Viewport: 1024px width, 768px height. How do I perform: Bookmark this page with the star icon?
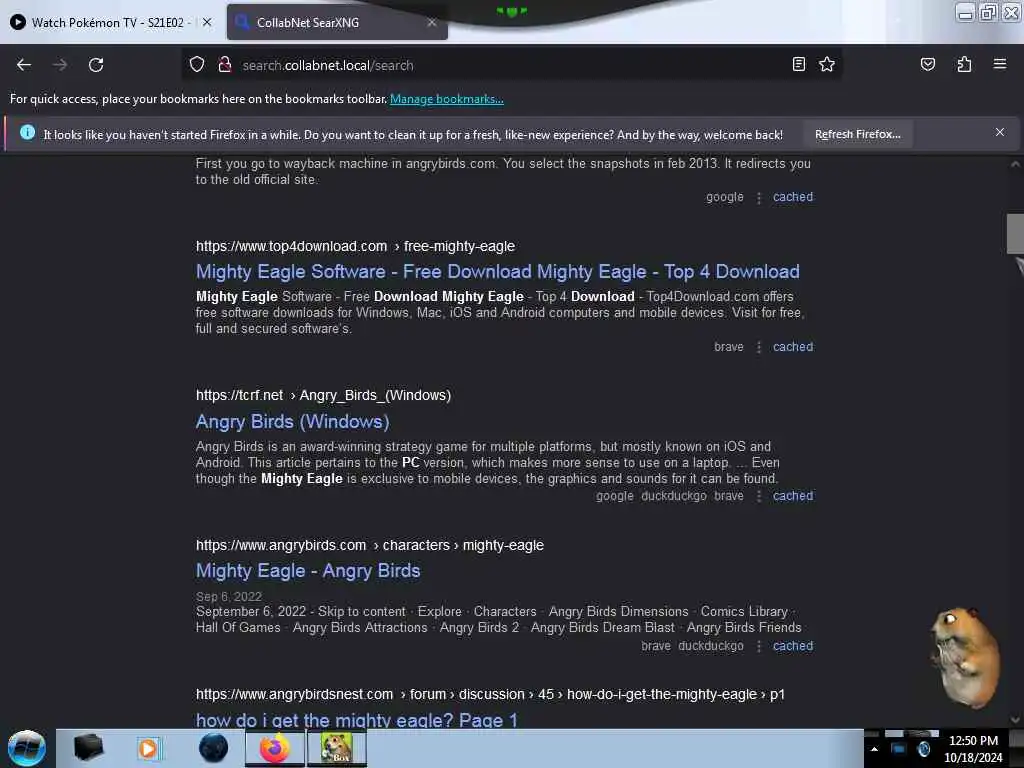point(827,65)
